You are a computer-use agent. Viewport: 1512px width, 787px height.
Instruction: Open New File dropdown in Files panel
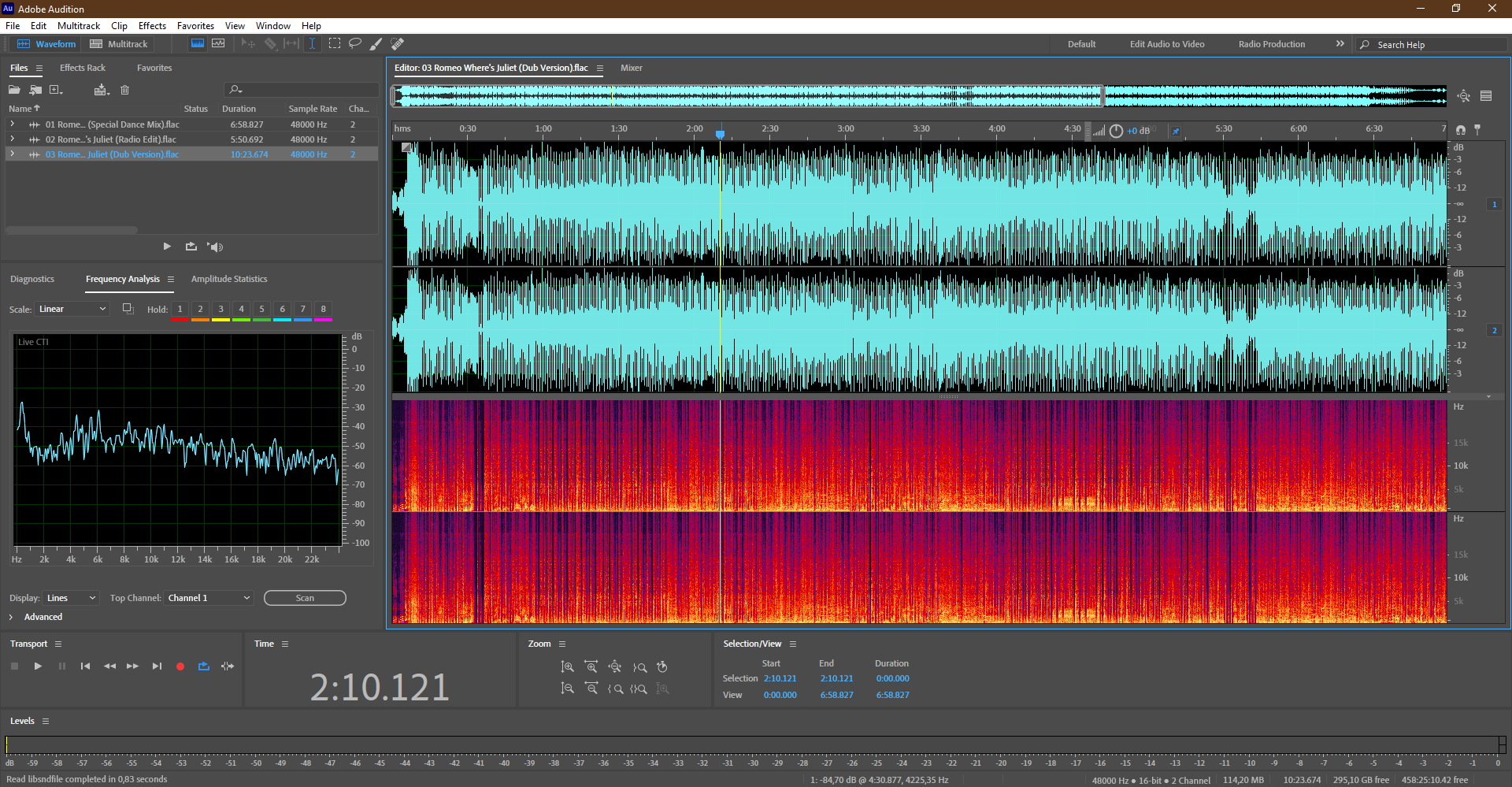pos(57,90)
